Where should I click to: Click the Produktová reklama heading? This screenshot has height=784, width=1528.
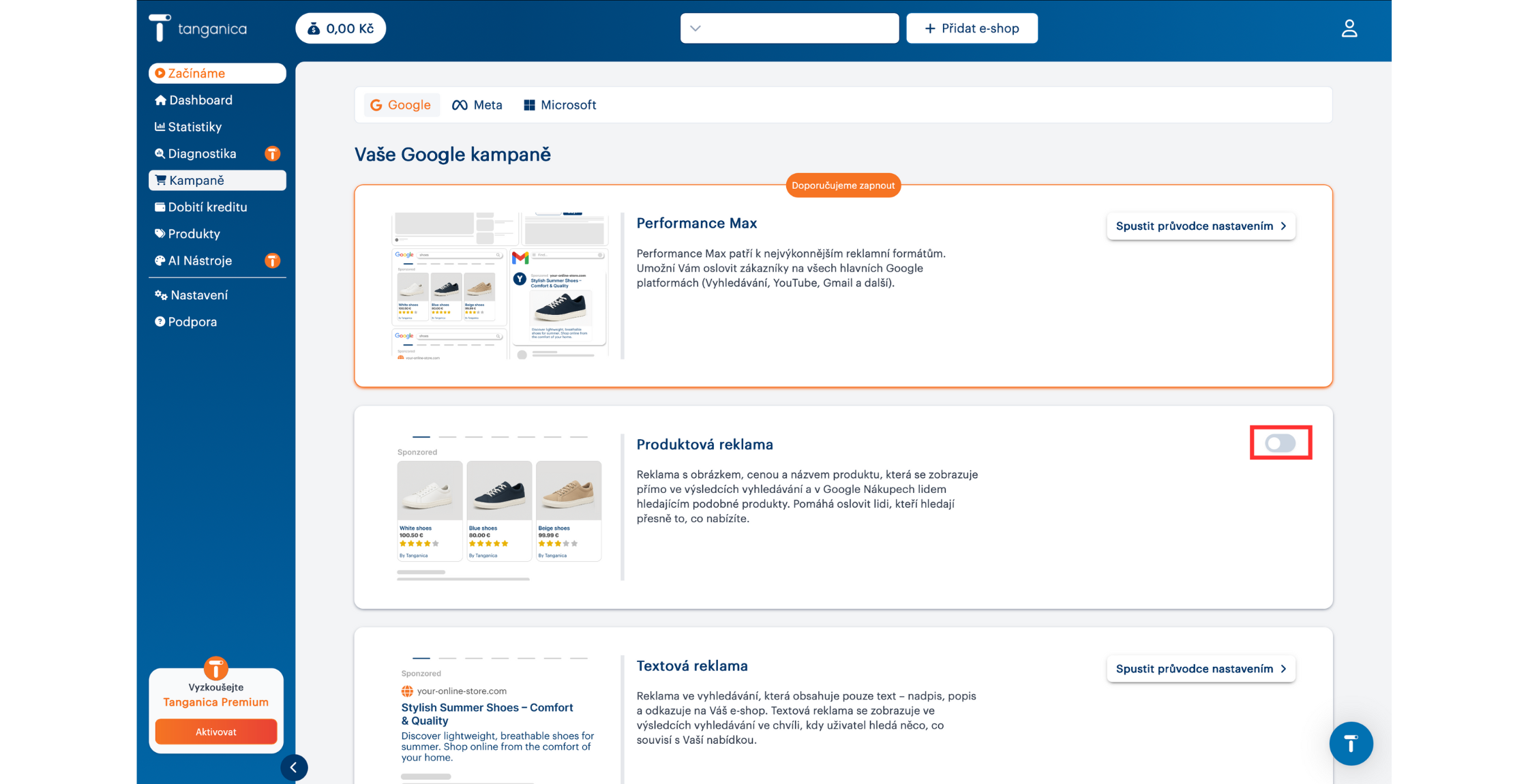click(704, 444)
